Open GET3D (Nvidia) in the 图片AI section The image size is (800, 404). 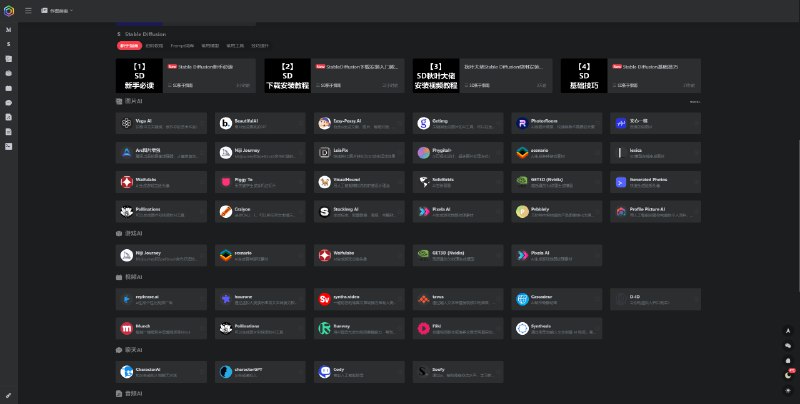click(557, 182)
